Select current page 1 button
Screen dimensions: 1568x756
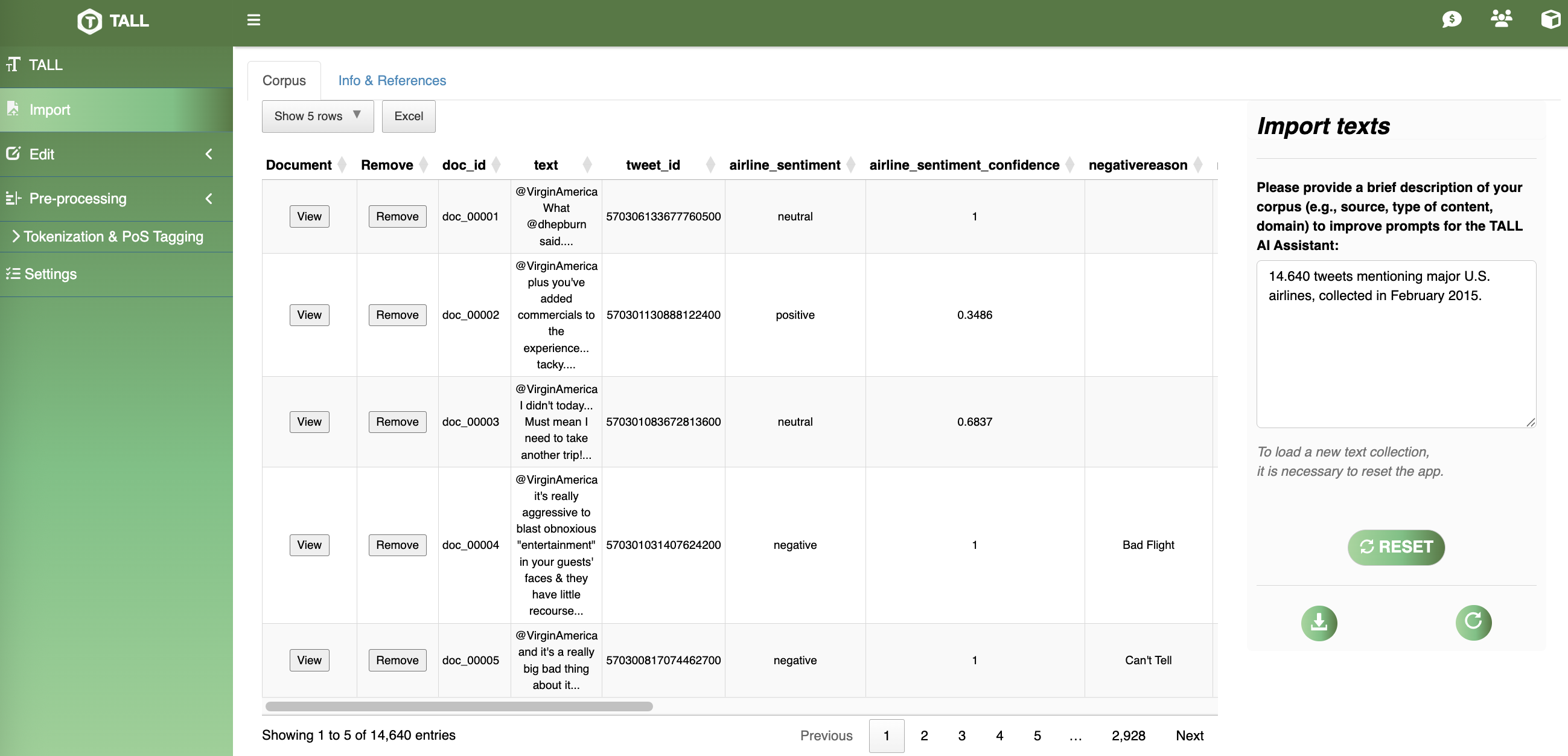click(886, 735)
